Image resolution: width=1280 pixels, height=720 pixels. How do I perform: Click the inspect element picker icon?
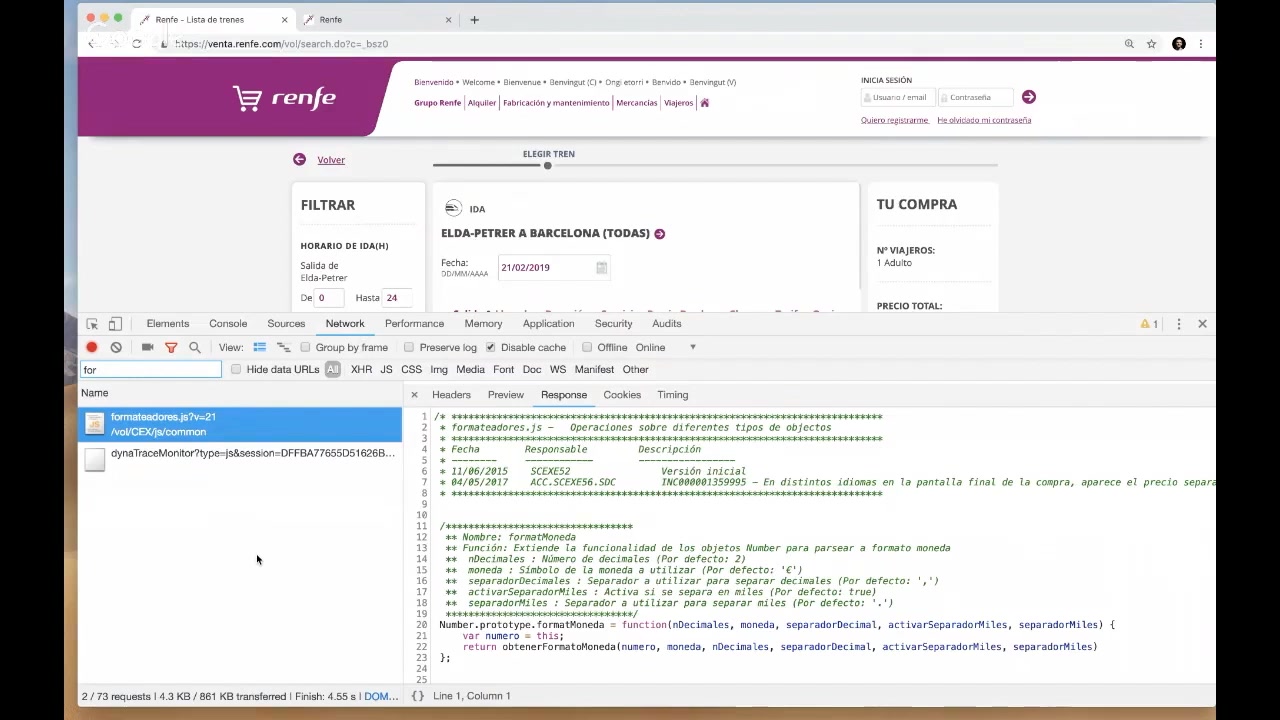(92, 324)
